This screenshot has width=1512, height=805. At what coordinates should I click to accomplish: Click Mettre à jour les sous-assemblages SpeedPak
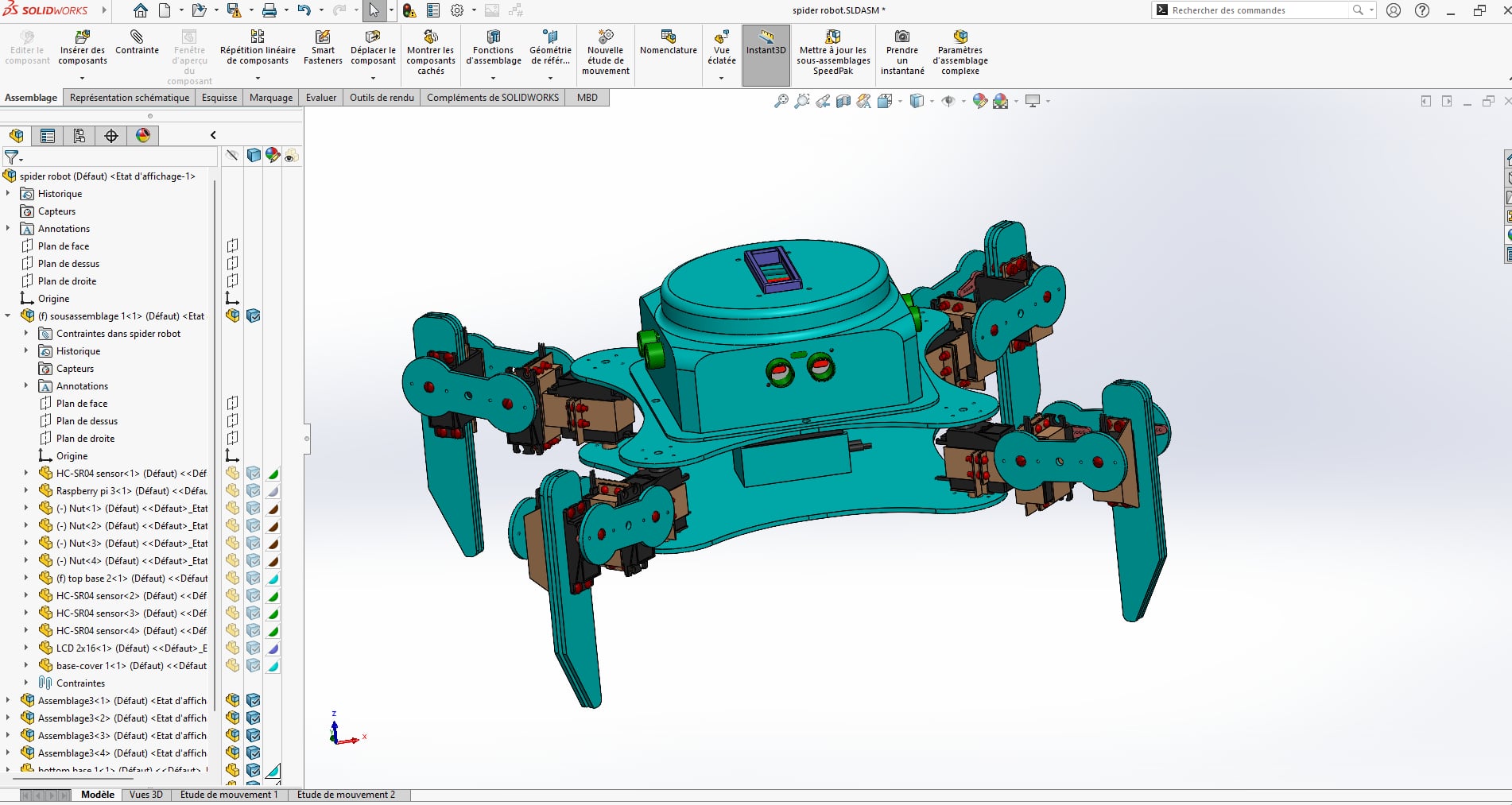click(x=833, y=52)
